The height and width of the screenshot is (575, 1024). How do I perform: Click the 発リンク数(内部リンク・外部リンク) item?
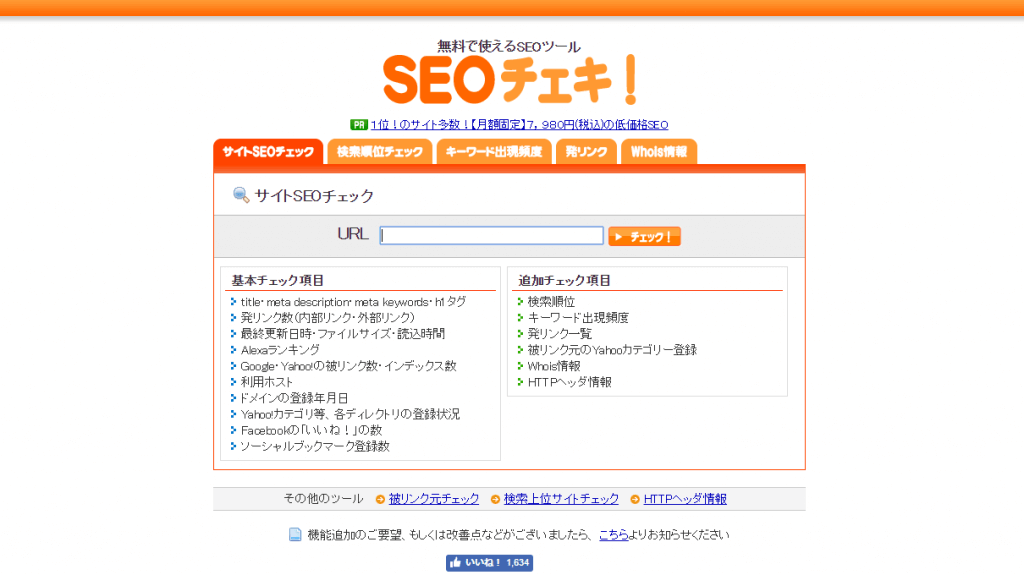pos(327,318)
